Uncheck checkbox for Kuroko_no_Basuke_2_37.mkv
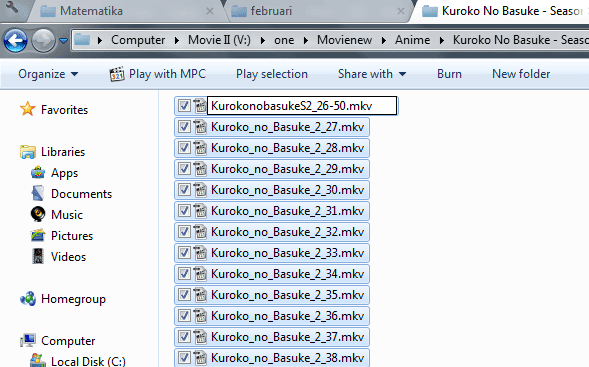 (184, 337)
